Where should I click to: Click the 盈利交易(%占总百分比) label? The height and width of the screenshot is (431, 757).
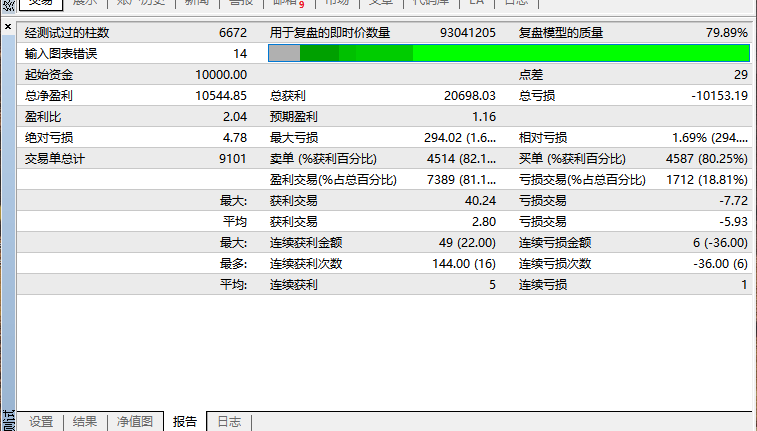pos(333,180)
